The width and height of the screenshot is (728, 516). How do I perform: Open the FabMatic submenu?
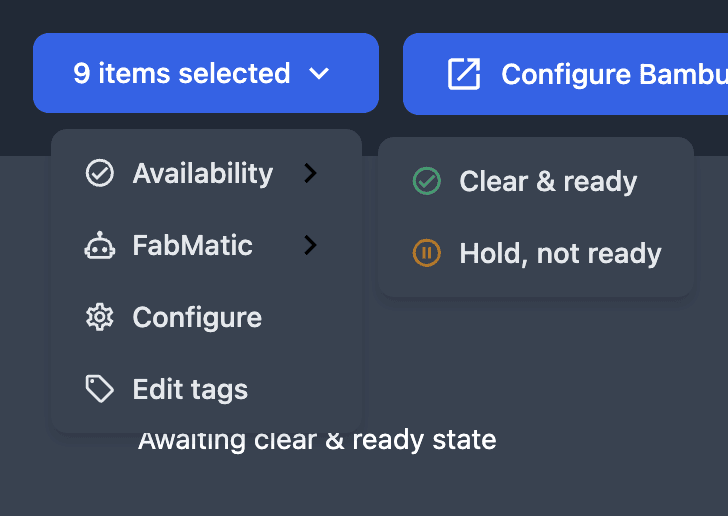(206, 245)
